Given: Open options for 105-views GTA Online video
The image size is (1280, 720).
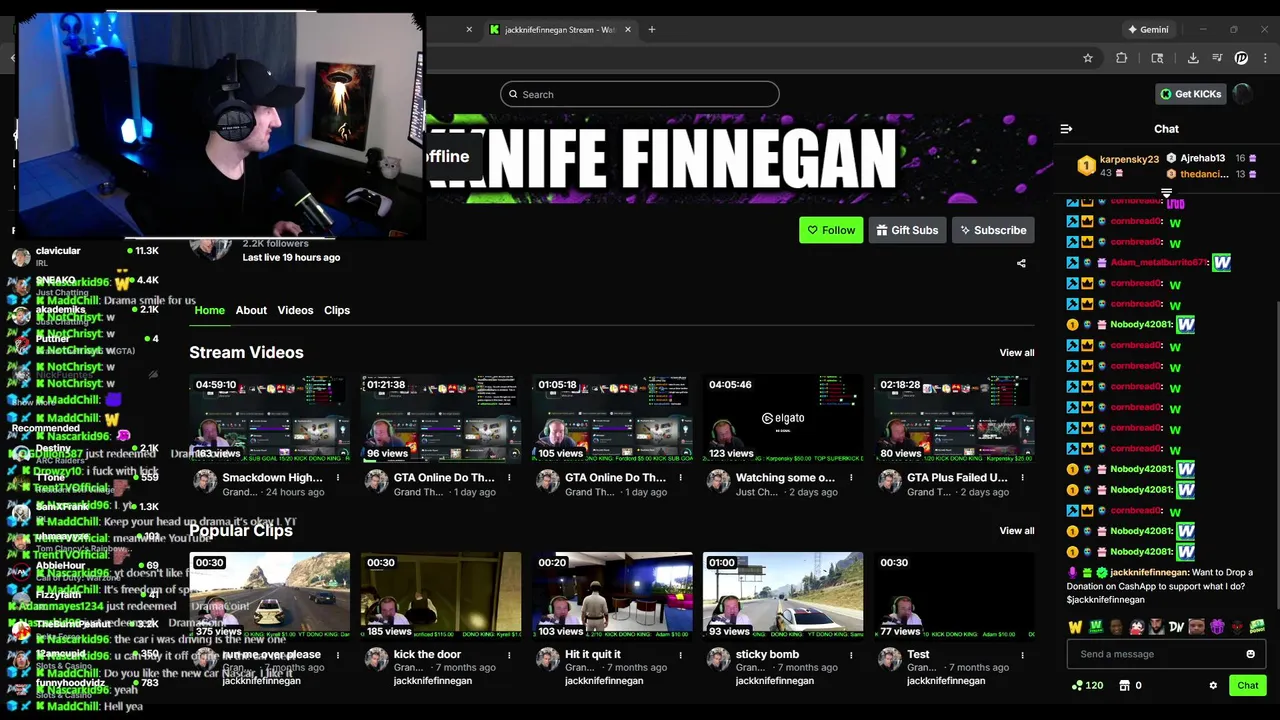Looking at the screenshot, I should (680, 478).
